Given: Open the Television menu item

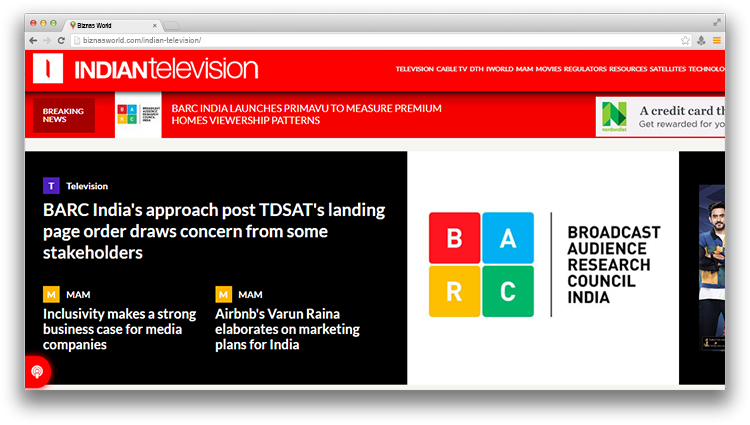Looking at the screenshot, I should (x=414, y=69).
